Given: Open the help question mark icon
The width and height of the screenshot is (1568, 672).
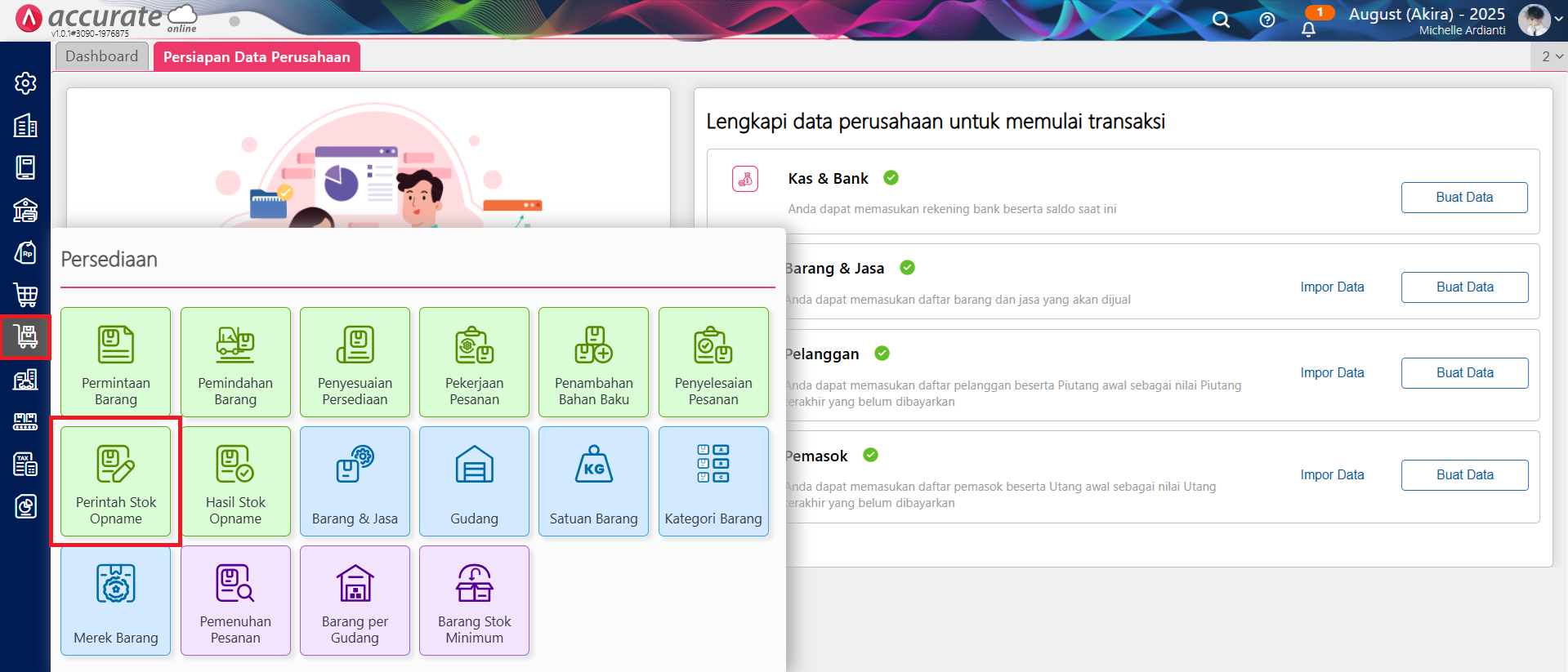Looking at the screenshot, I should click(1267, 20).
